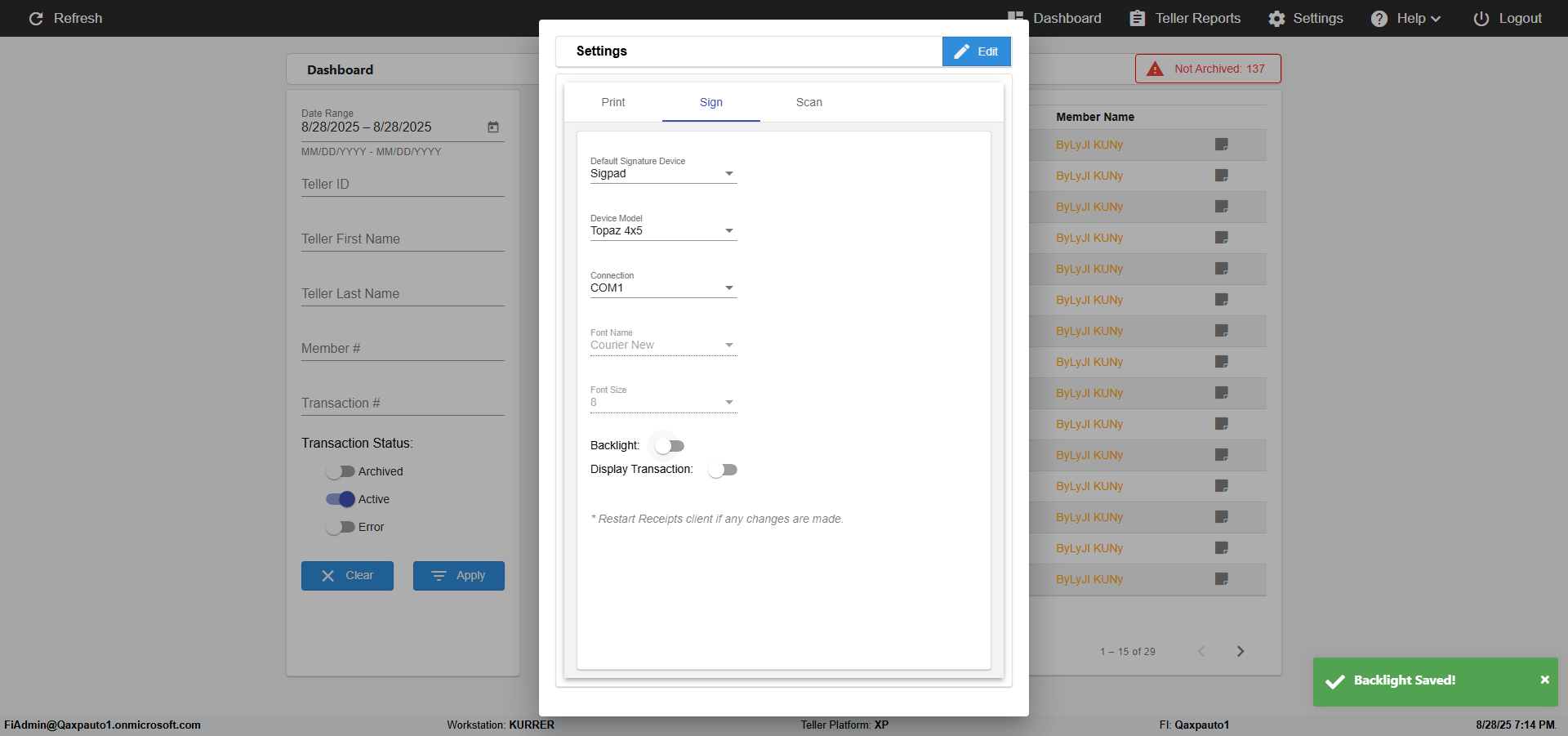Viewport: 1568px width, 736px height.
Task: Click the X icon on the Clear button
Action: pyautogui.click(x=328, y=576)
